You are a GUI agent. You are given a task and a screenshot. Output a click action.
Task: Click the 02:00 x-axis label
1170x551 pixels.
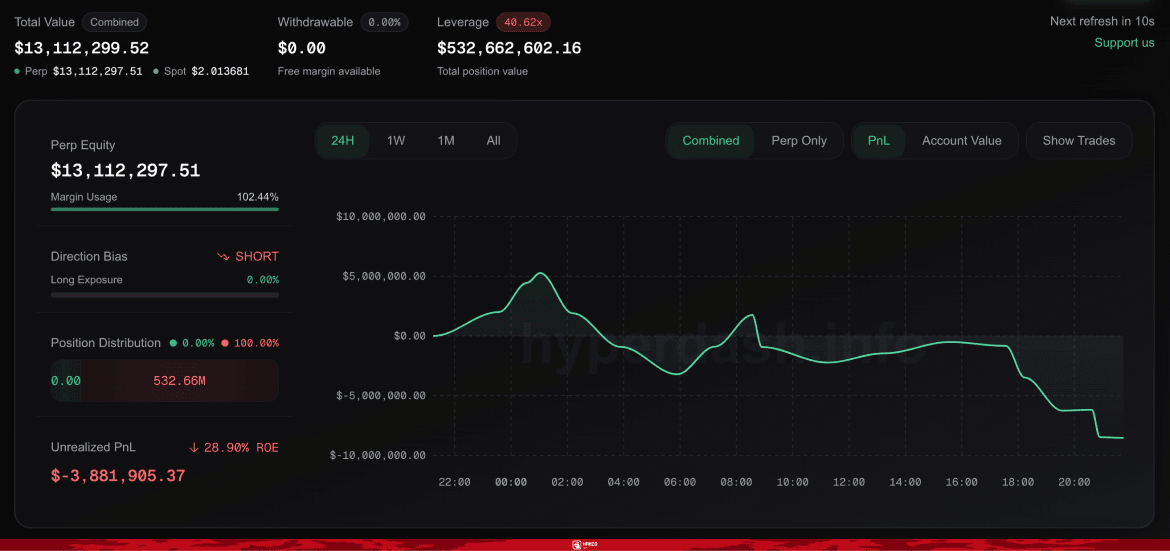567,482
